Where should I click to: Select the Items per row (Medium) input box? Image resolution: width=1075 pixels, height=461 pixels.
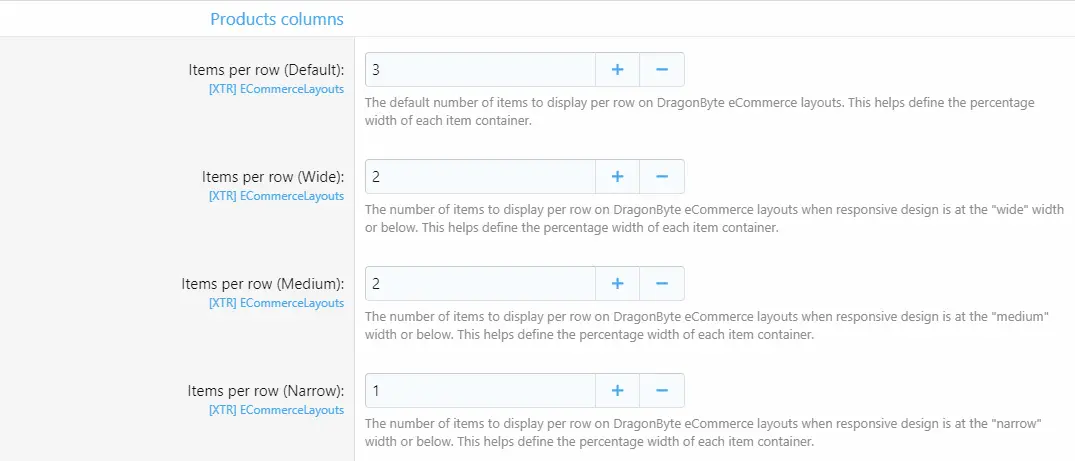[480, 284]
